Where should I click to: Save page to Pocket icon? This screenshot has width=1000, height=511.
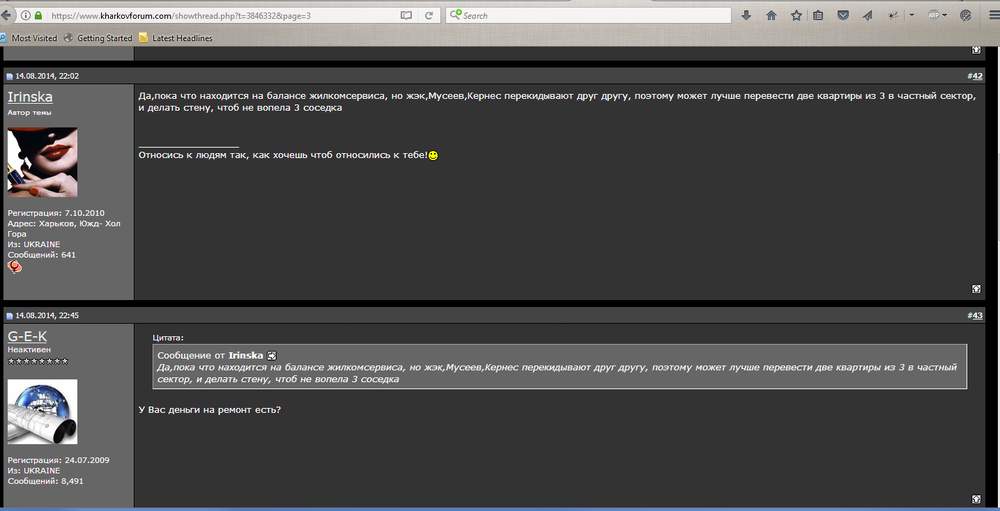coord(843,15)
